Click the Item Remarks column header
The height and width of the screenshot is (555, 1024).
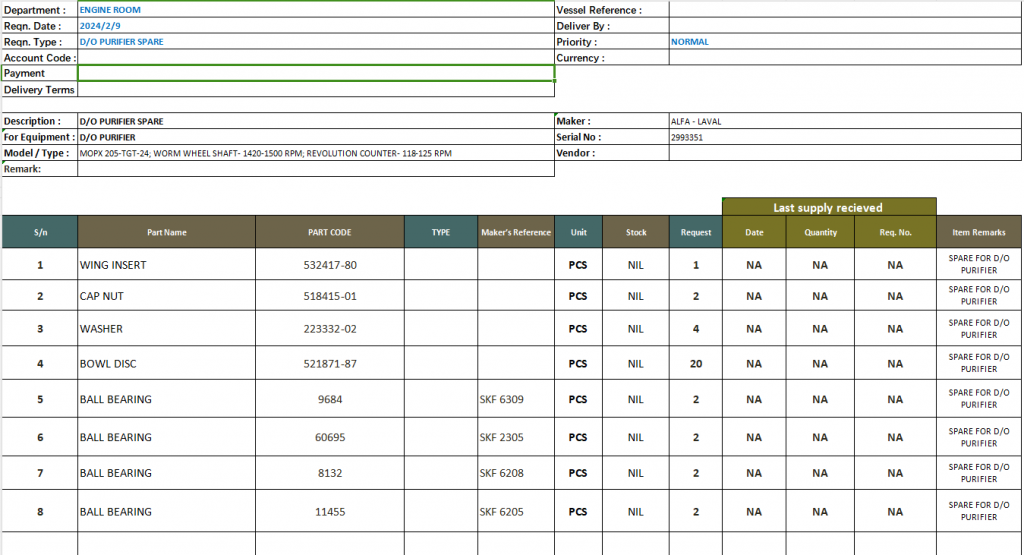979,232
